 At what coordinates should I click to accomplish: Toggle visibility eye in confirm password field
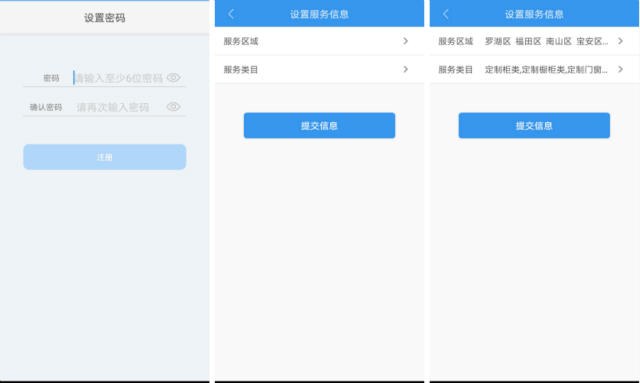pyautogui.click(x=173, y=107)
